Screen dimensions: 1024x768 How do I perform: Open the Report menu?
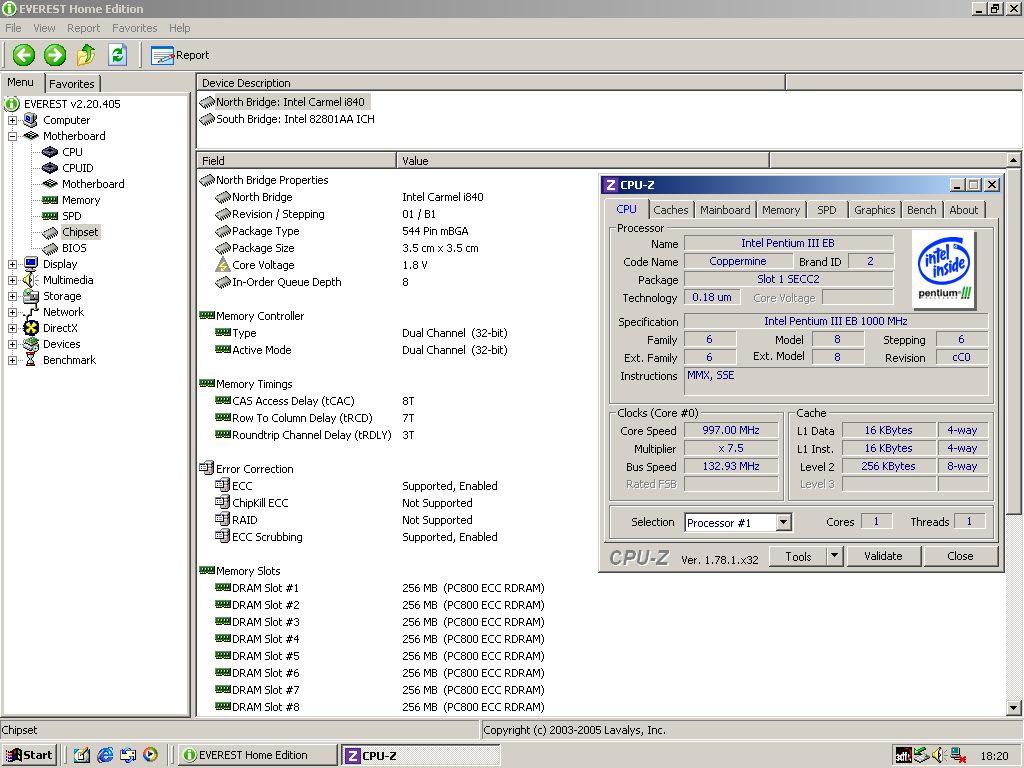click(84, 28)
